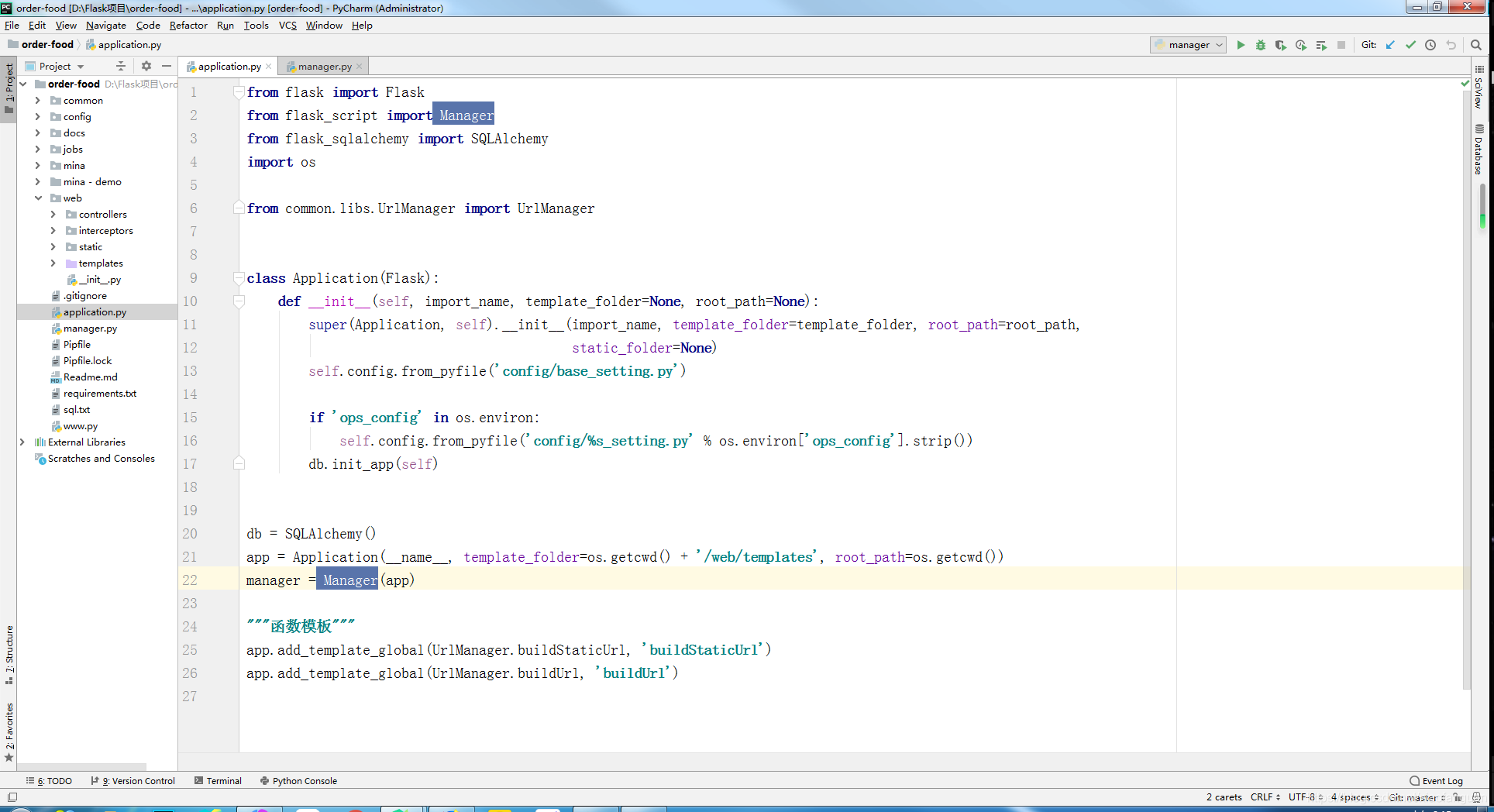
Task: Open Search Everywhere magnifier icon
Action: (1476, 45)
